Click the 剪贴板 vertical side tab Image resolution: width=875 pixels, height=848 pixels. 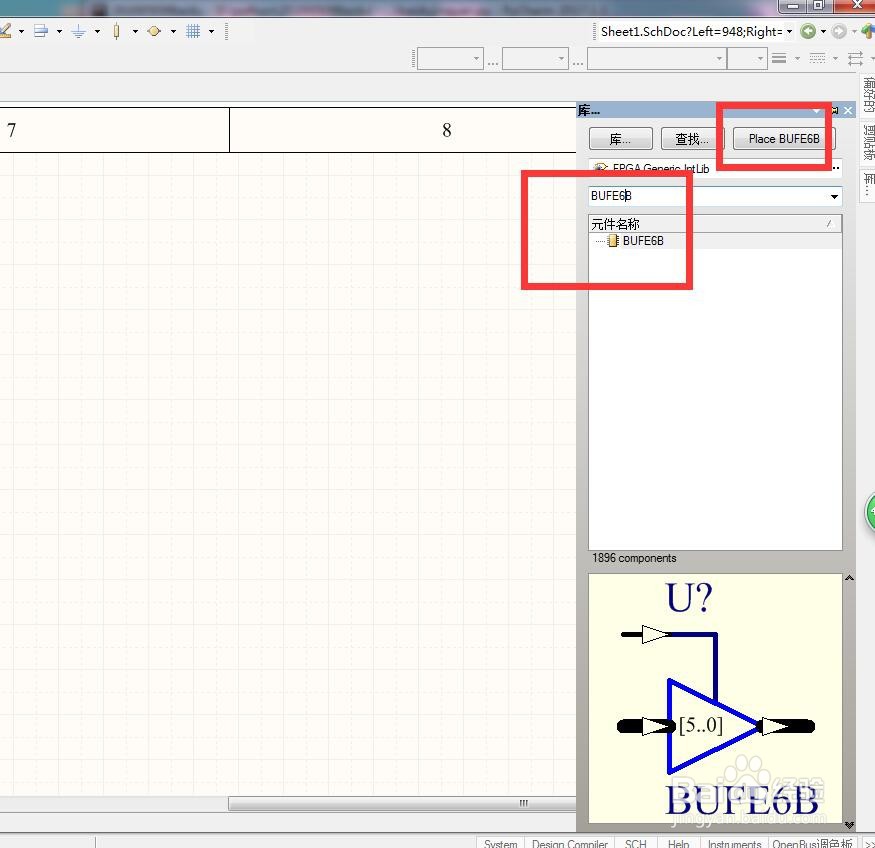(x=868, y=143)
